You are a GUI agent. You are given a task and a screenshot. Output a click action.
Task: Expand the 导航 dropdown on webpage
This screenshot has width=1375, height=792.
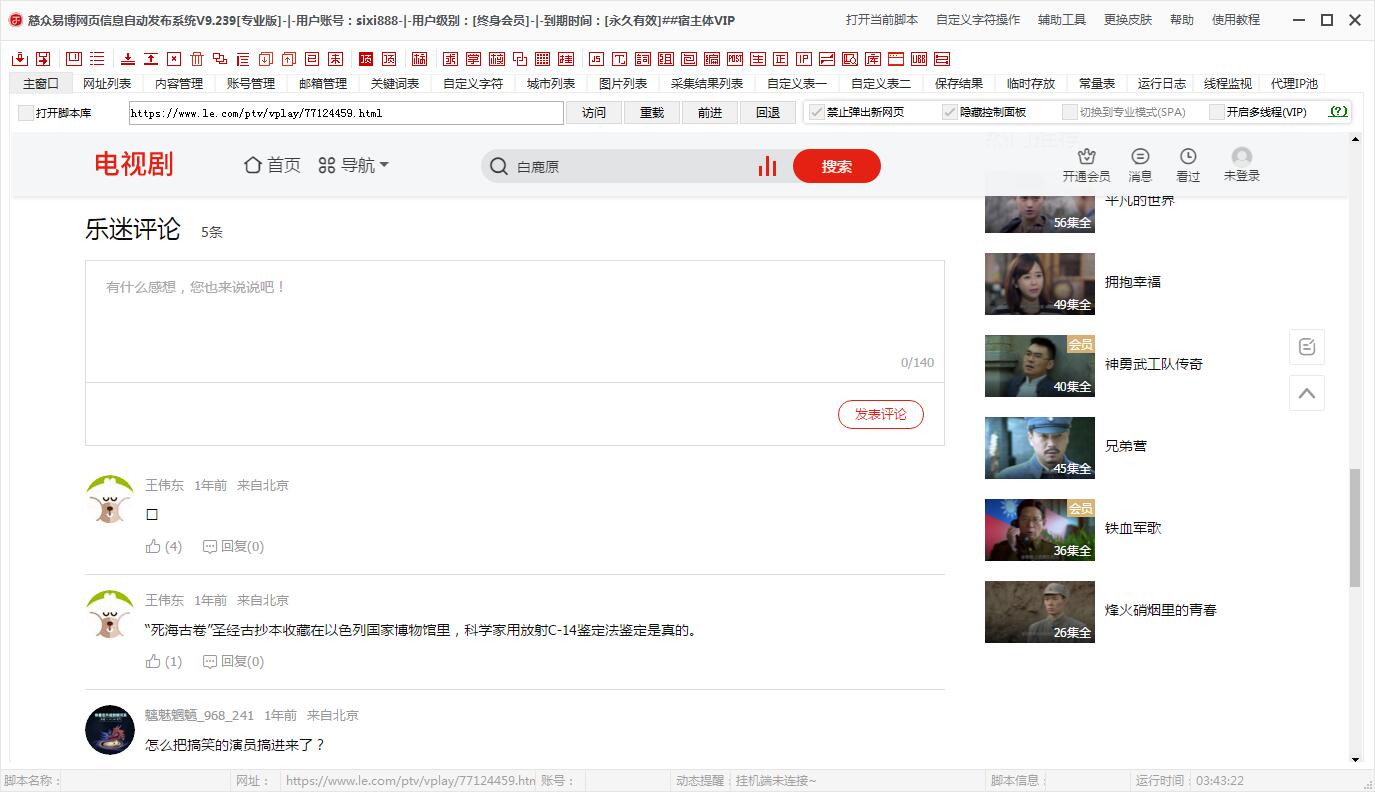pyautogui.click(x=353, y=165)
